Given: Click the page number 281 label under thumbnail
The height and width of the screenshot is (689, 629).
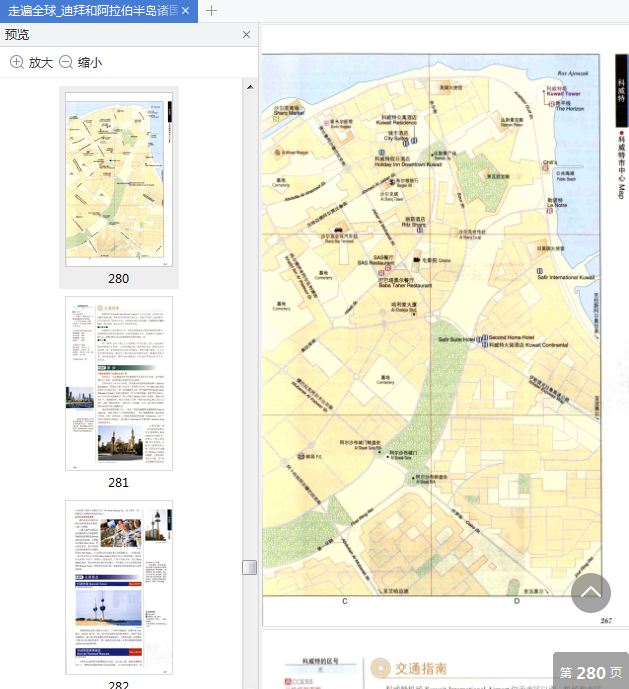Looking at the screenshot, I should point(119,482).
